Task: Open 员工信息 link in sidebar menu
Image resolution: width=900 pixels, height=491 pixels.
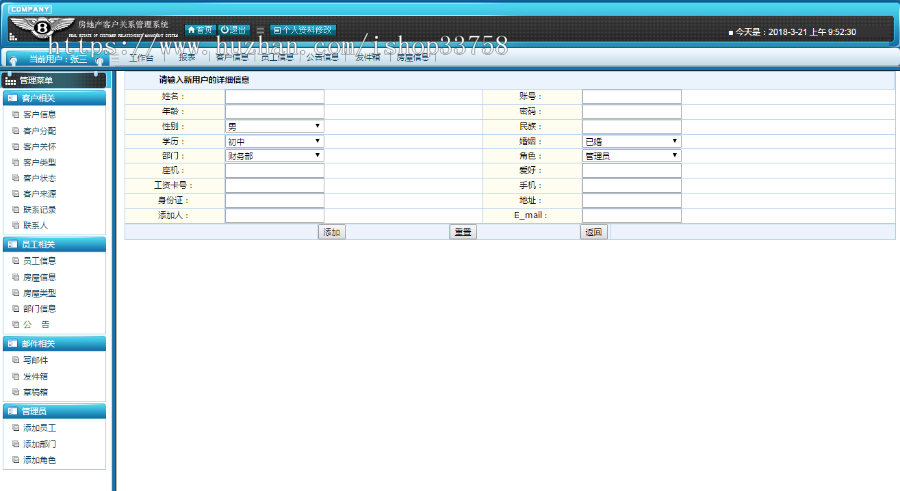Action: [x=40, y=261]
